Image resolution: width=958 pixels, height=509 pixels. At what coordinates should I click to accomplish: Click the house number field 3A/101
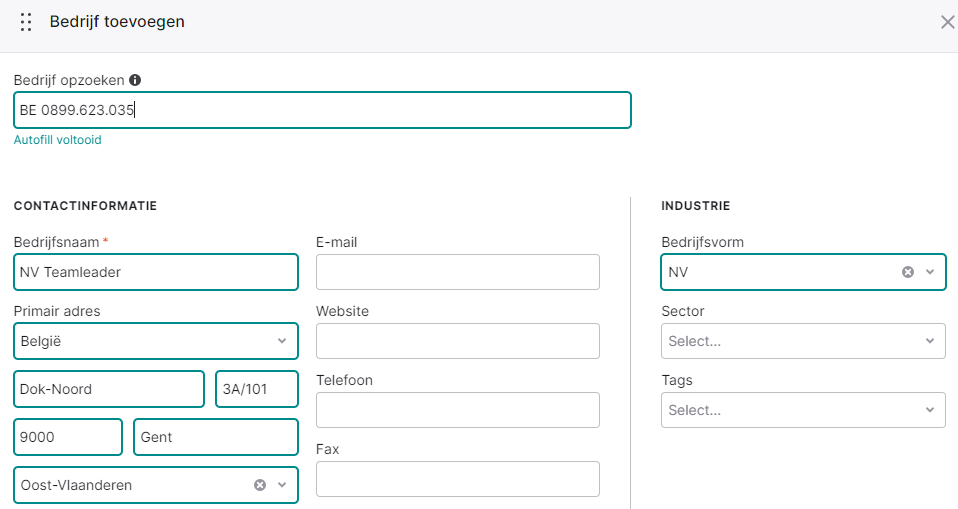pos(257,389)
